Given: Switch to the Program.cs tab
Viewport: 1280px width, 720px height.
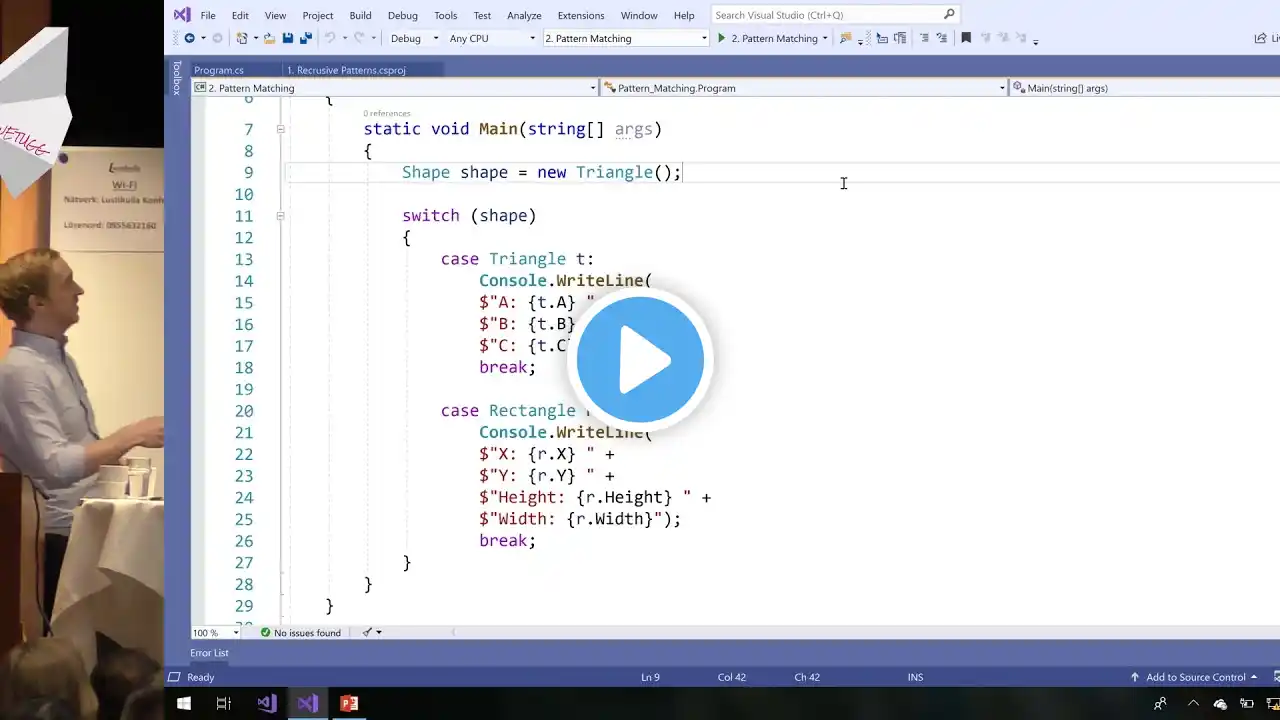Looking at the screenshot, I should [x=219, y=70].
